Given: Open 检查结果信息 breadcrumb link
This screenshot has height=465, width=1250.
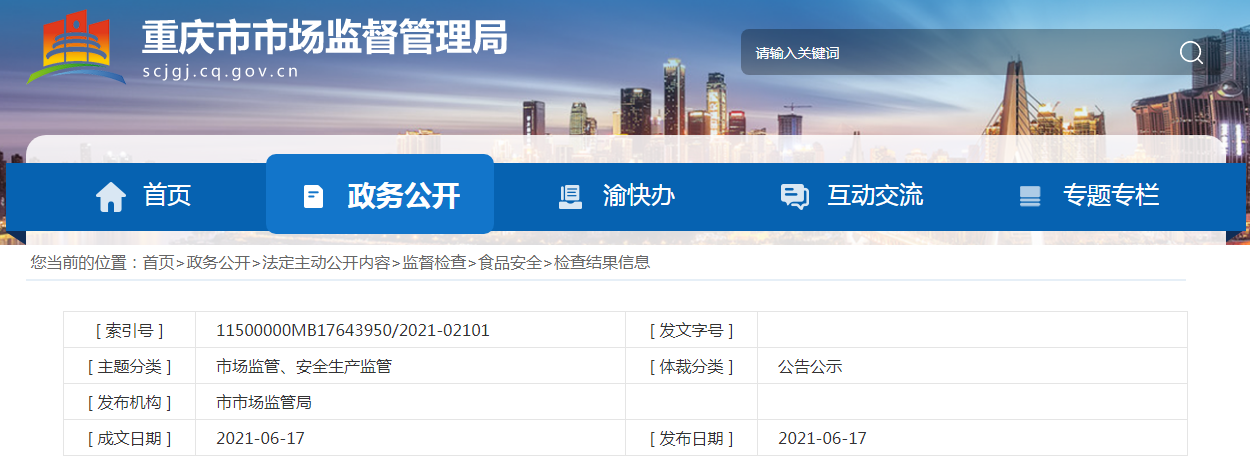Looking at the screenshot, I should coord(602,262).
